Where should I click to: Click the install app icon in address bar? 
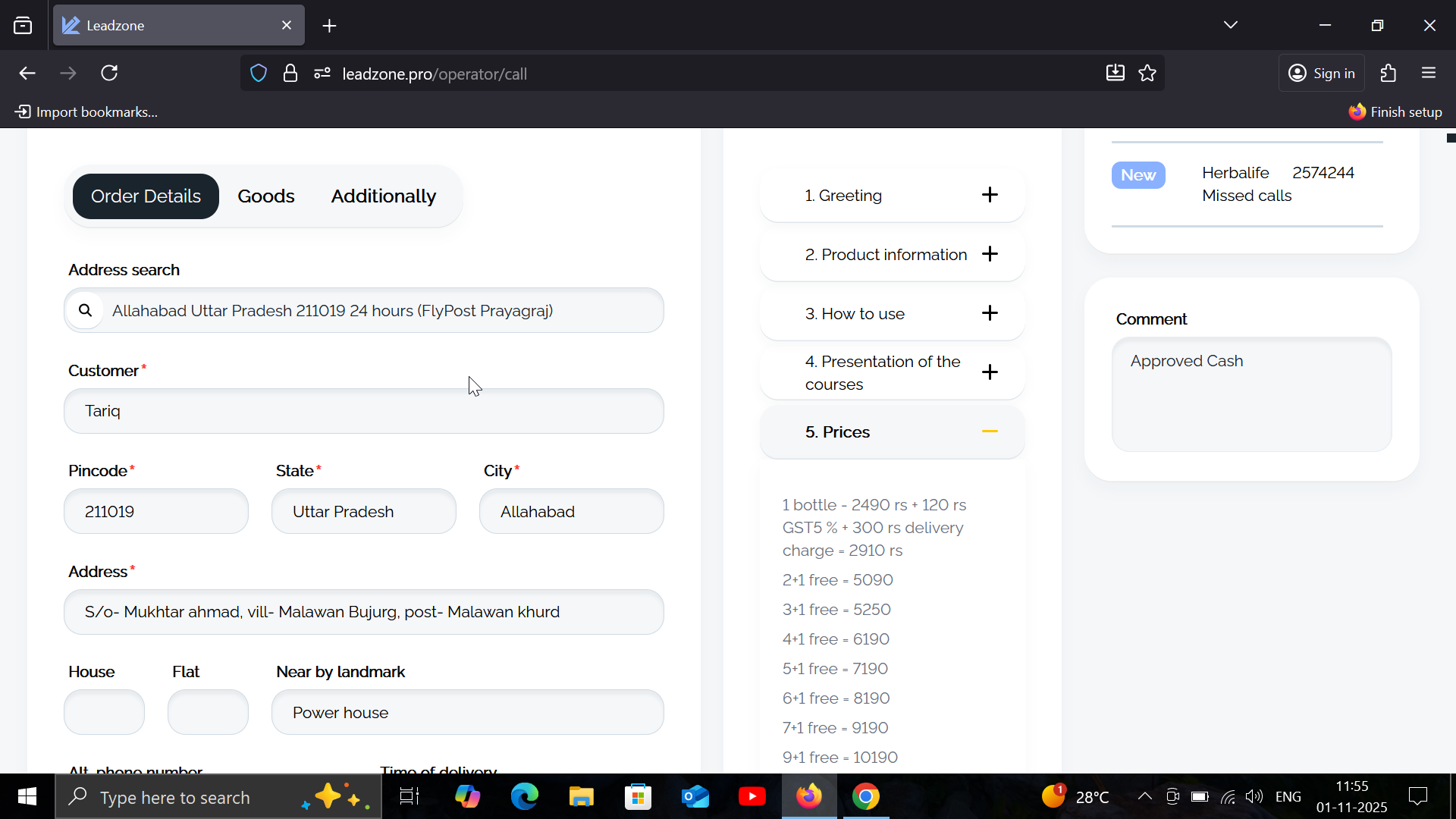pyautogui.click(x=1115, y=74)
